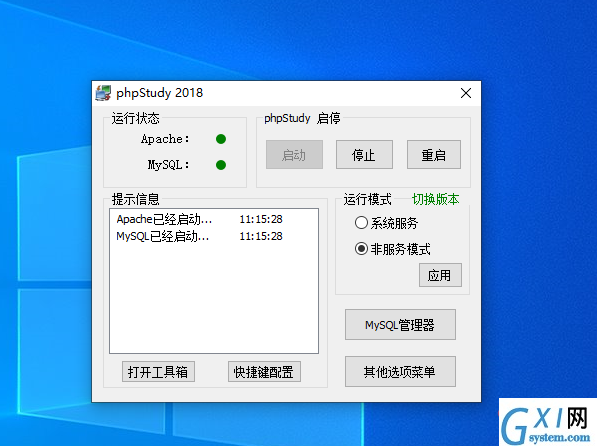Select the 系统服务 radio option
The width and height of the screenshot is (597, 446).
[386, 223]
